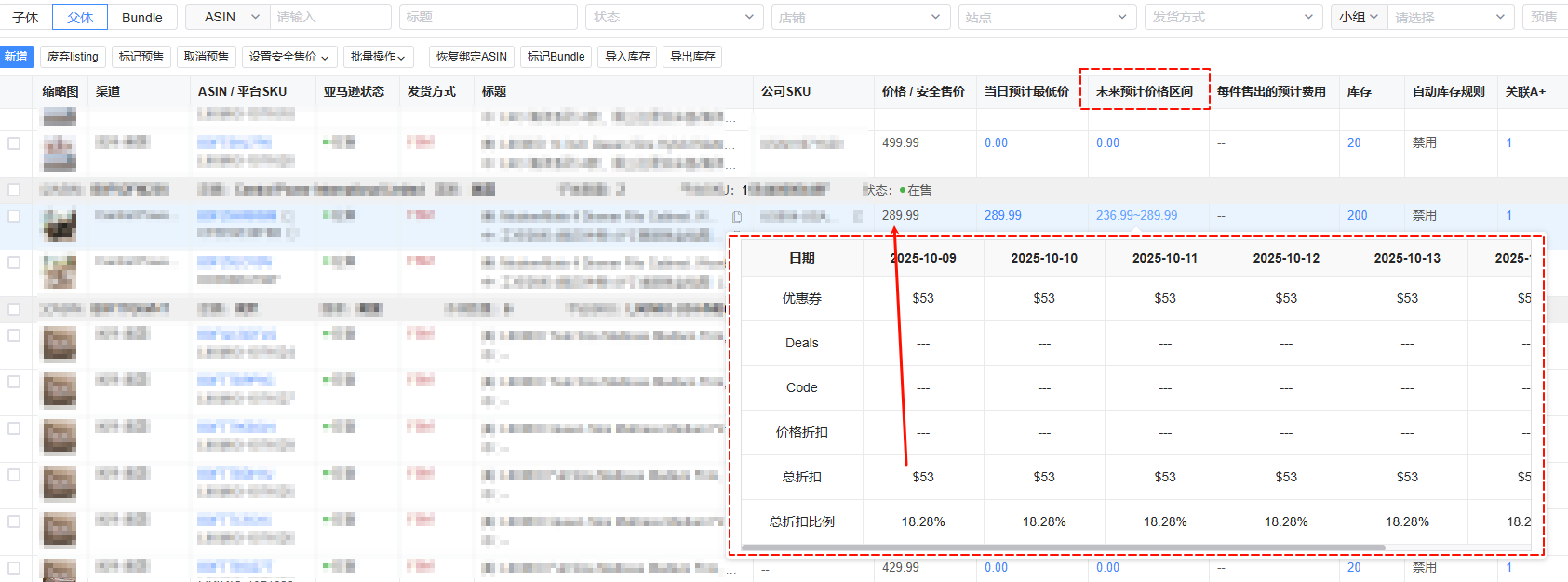Tick the checkbox for the 499.99 price row
Screen dimensions: 1568x582
point(14,143)
